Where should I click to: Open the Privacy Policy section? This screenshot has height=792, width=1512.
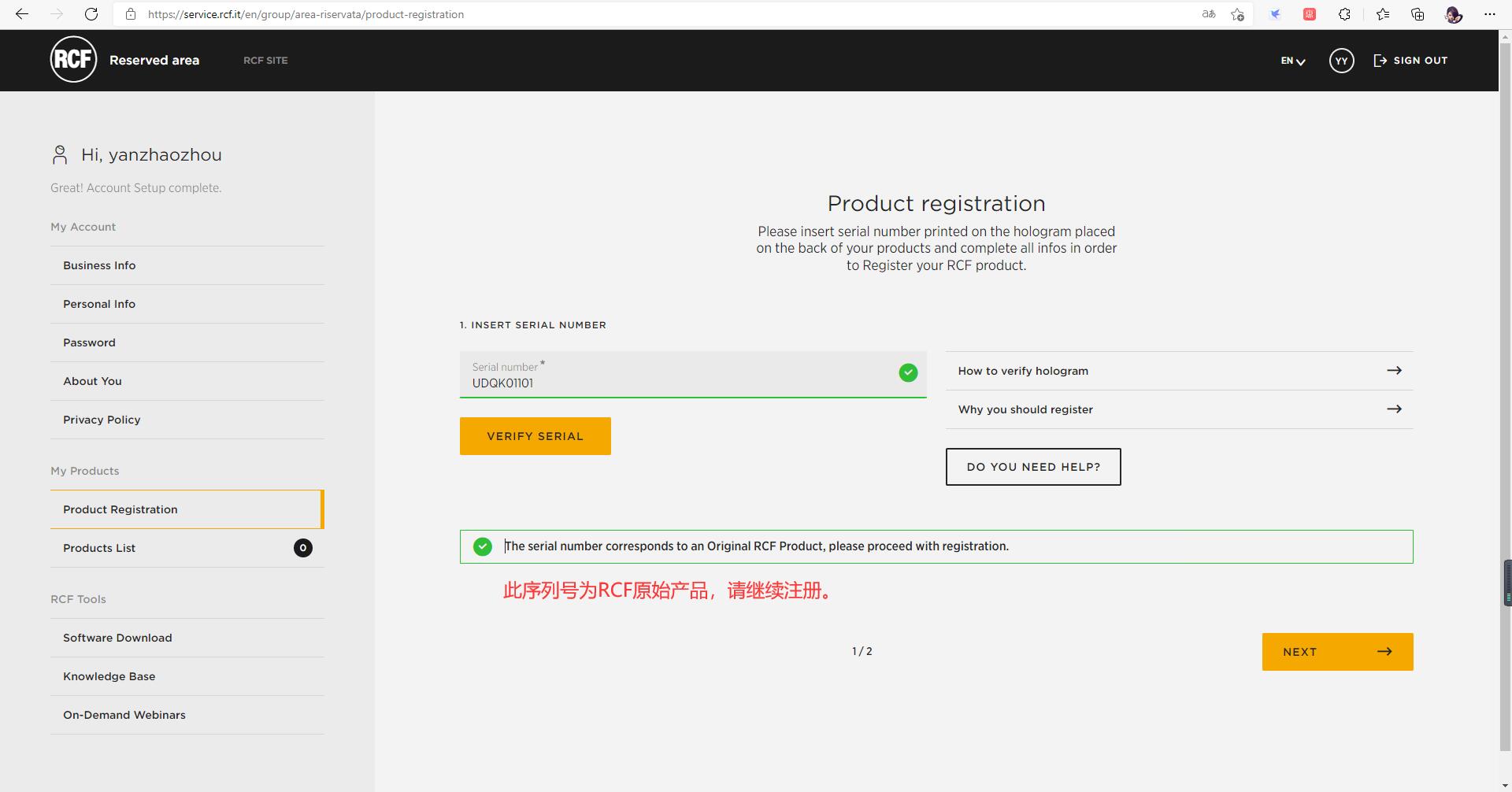click(187, 420)
